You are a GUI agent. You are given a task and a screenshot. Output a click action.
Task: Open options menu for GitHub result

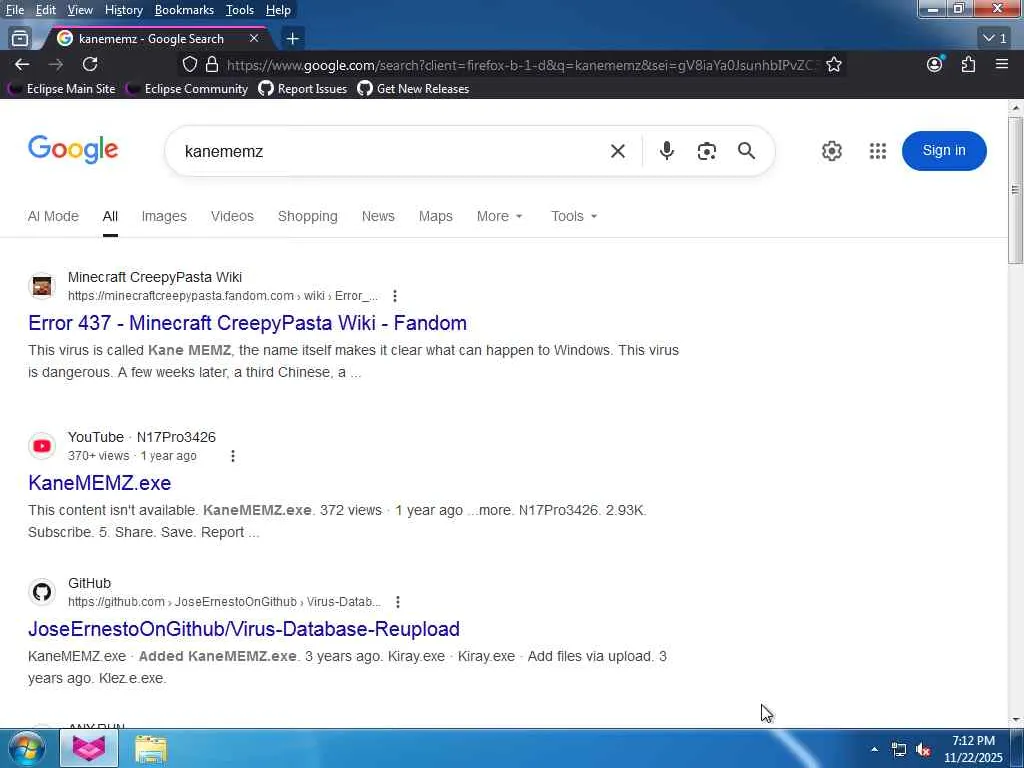pos(397,601)
